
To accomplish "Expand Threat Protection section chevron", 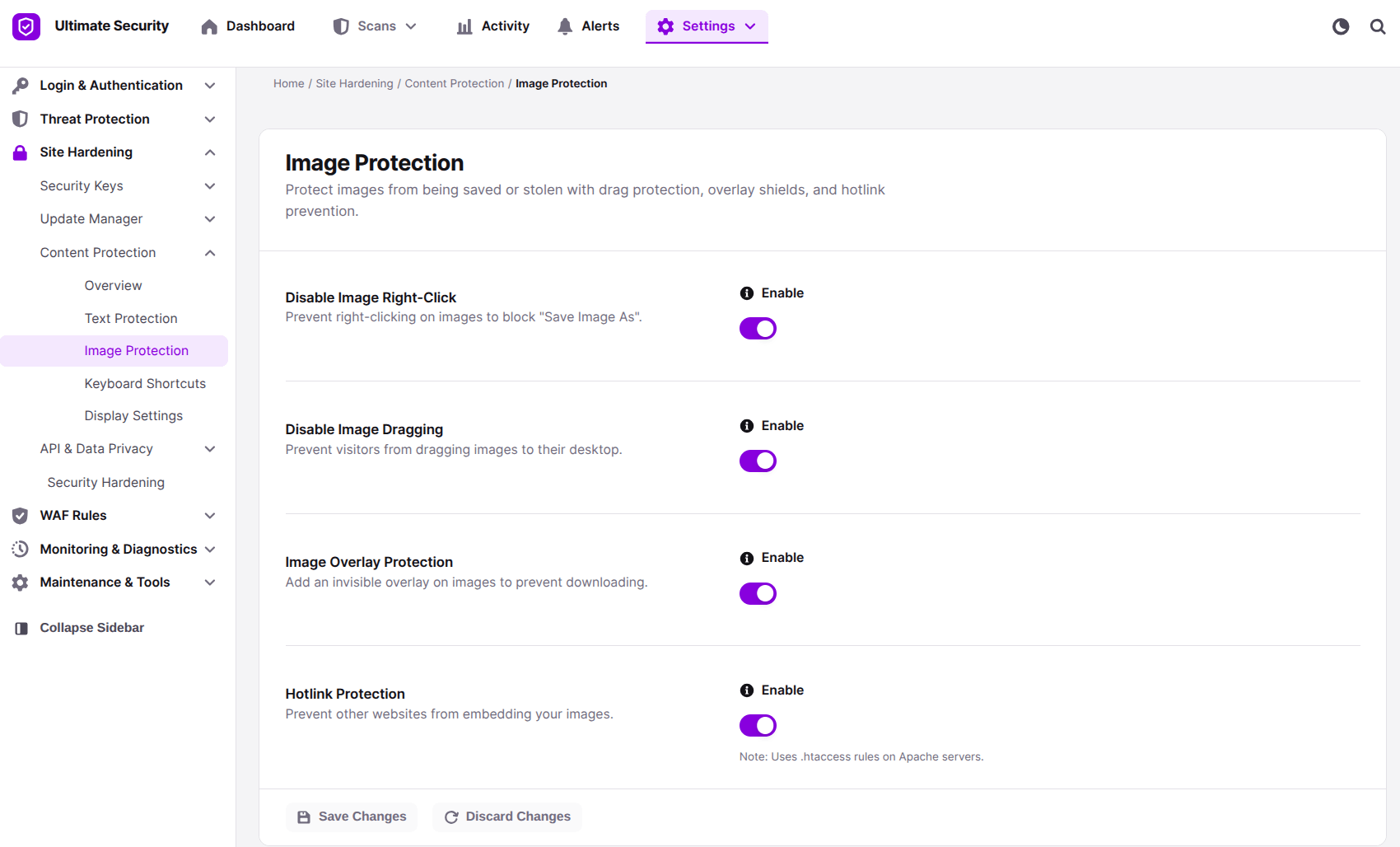I will tap(210, 119).
